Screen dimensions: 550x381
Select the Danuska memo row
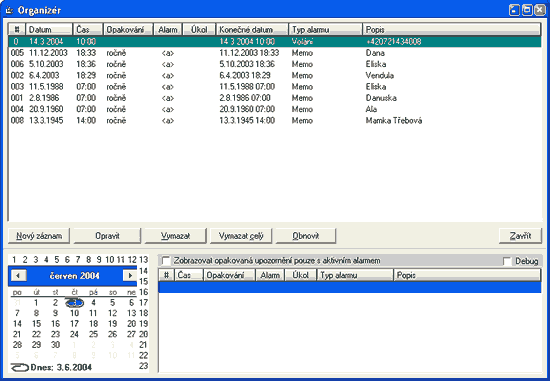coord(275,98)
